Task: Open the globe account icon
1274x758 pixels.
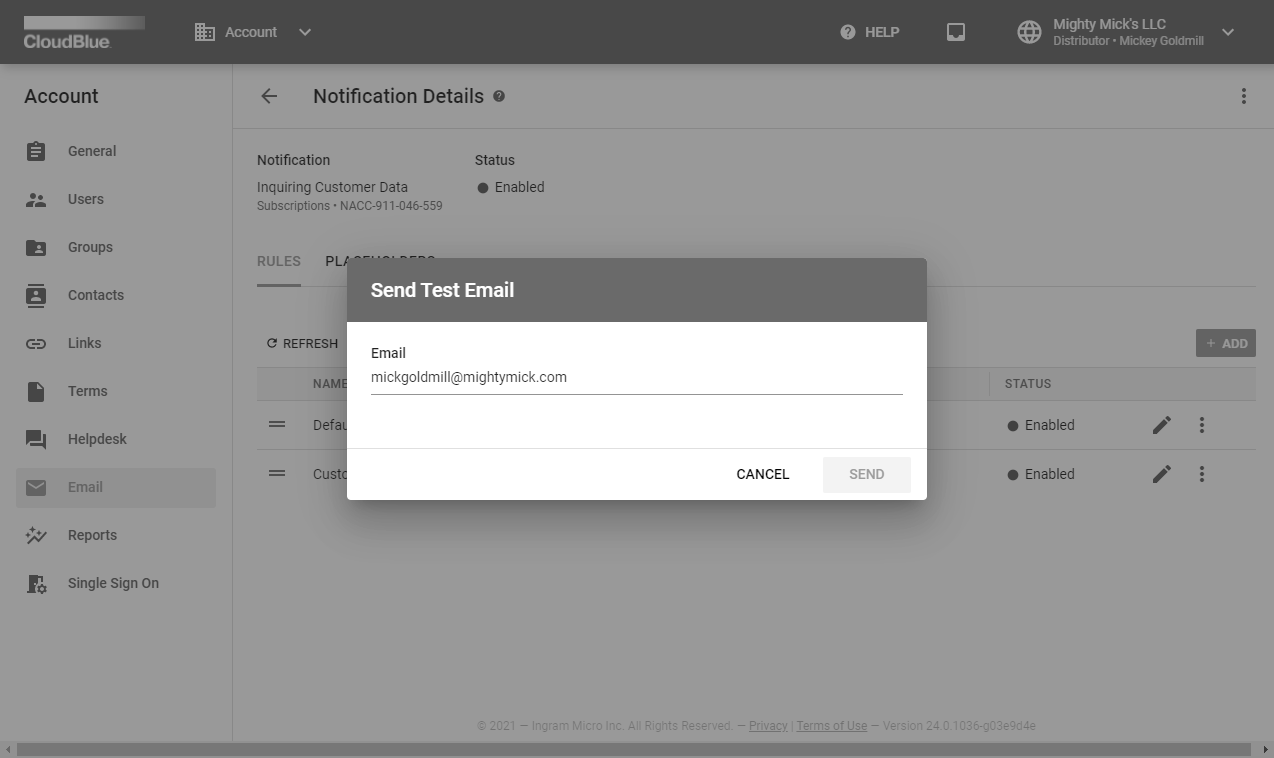Action: click(x=1028, y=31)
